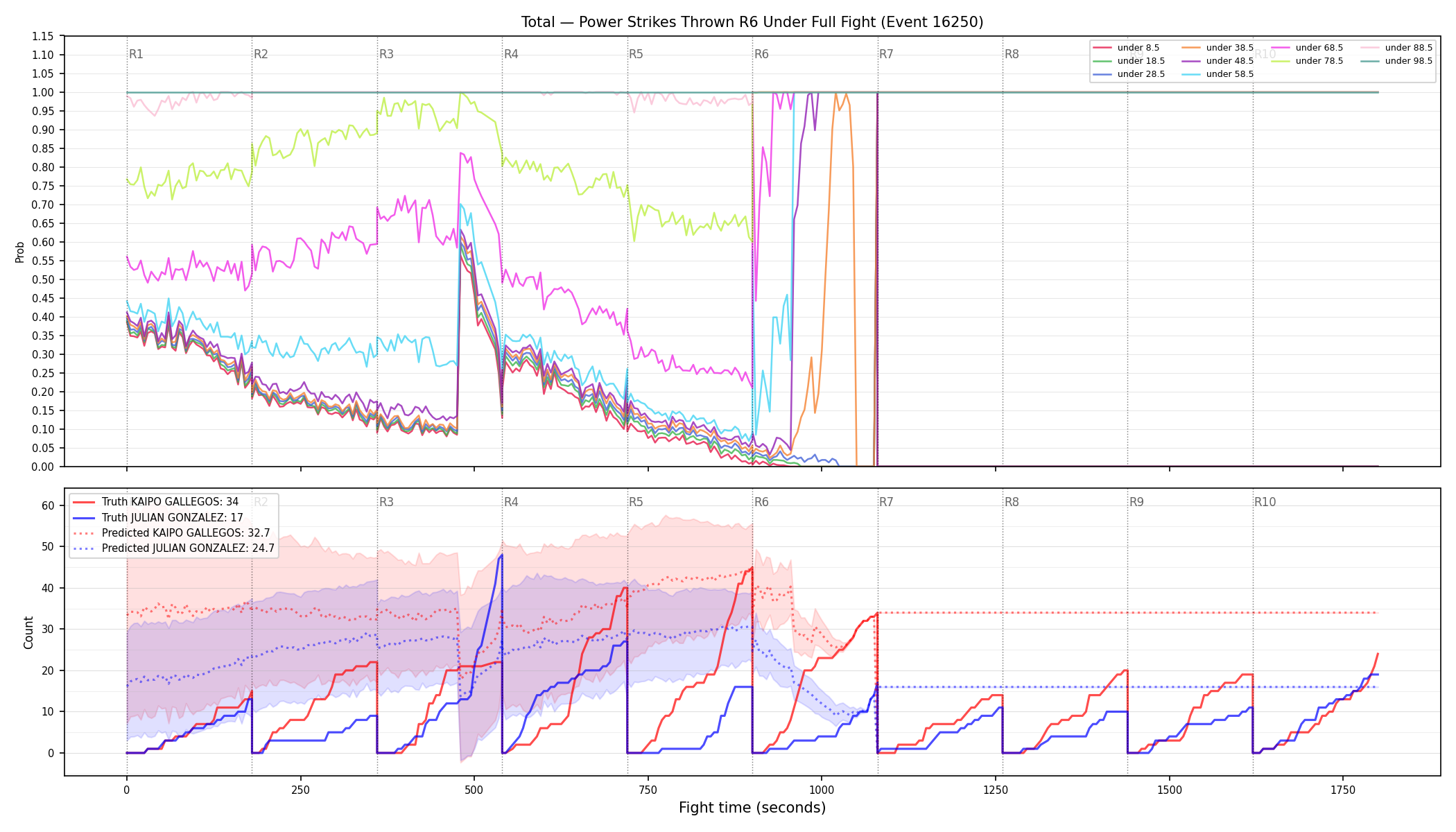Click the R3 round marker in Count chart

point(386,502)
